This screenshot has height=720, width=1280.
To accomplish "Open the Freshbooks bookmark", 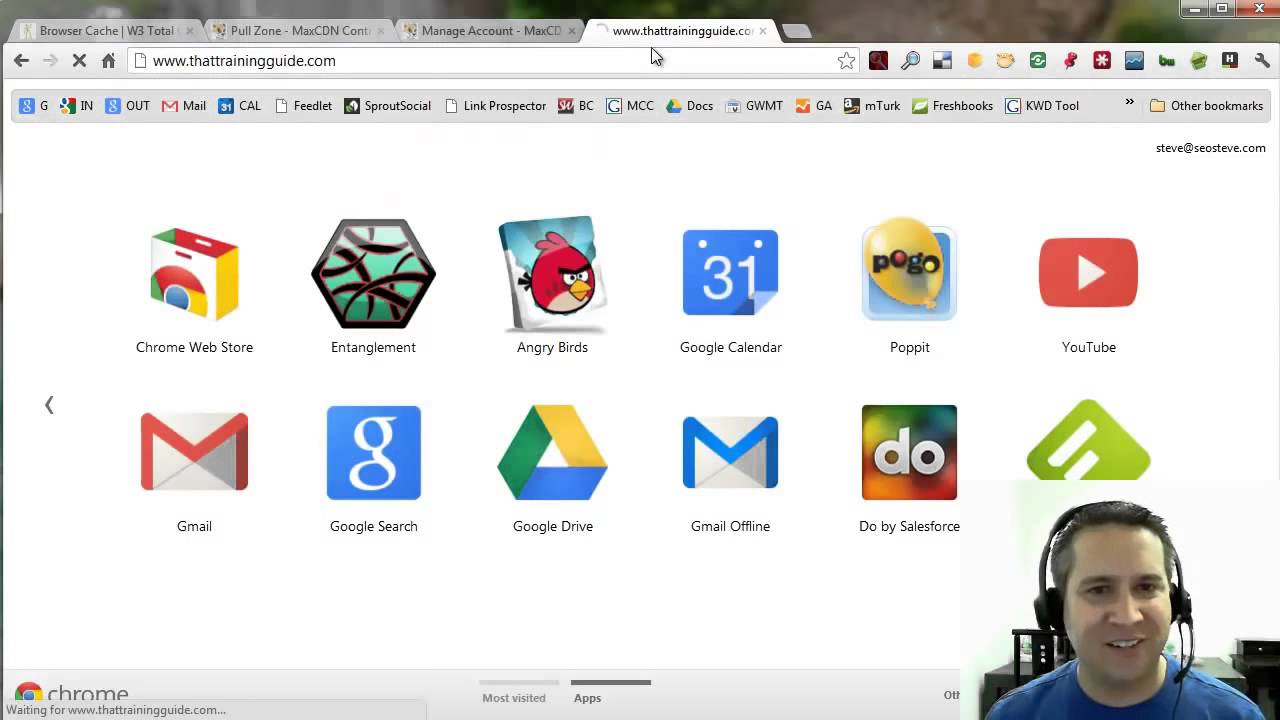I will (952, 106).
